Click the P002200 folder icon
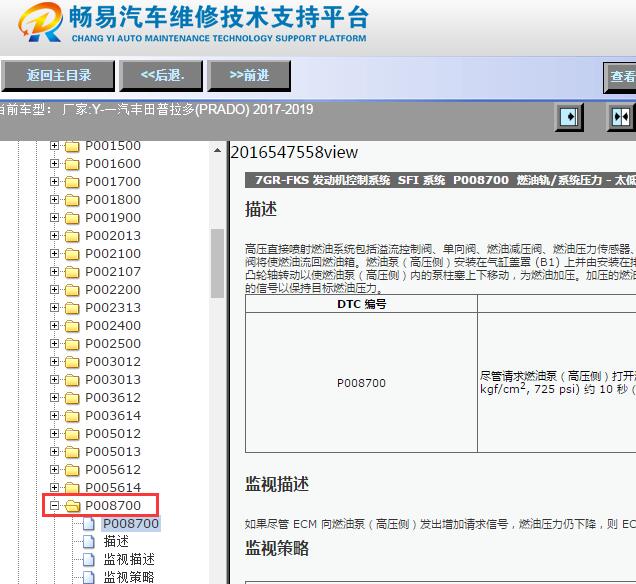The image size is (636, 584). (x=72, y=290)
